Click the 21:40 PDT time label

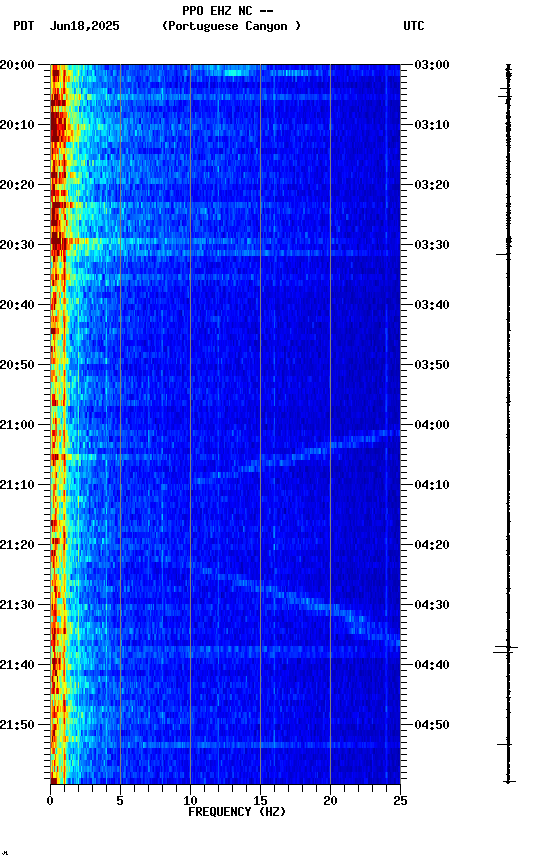click(x=17, y=666)
